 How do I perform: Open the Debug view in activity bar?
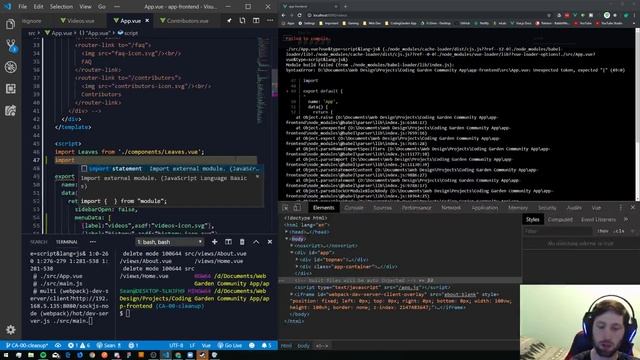[11, 67]
